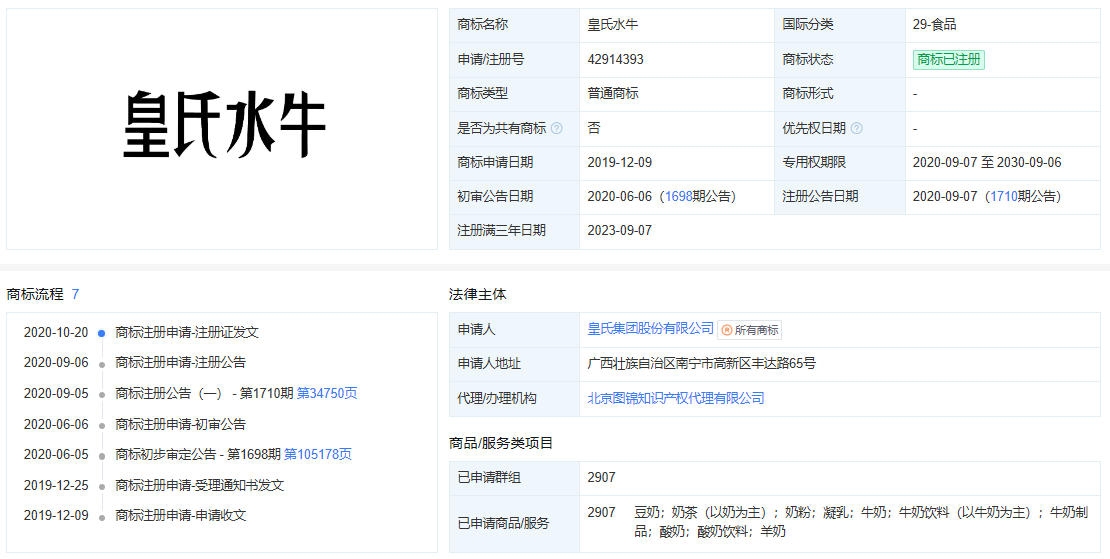
Task: Select registration number 42914393
Action: [615, 59]
